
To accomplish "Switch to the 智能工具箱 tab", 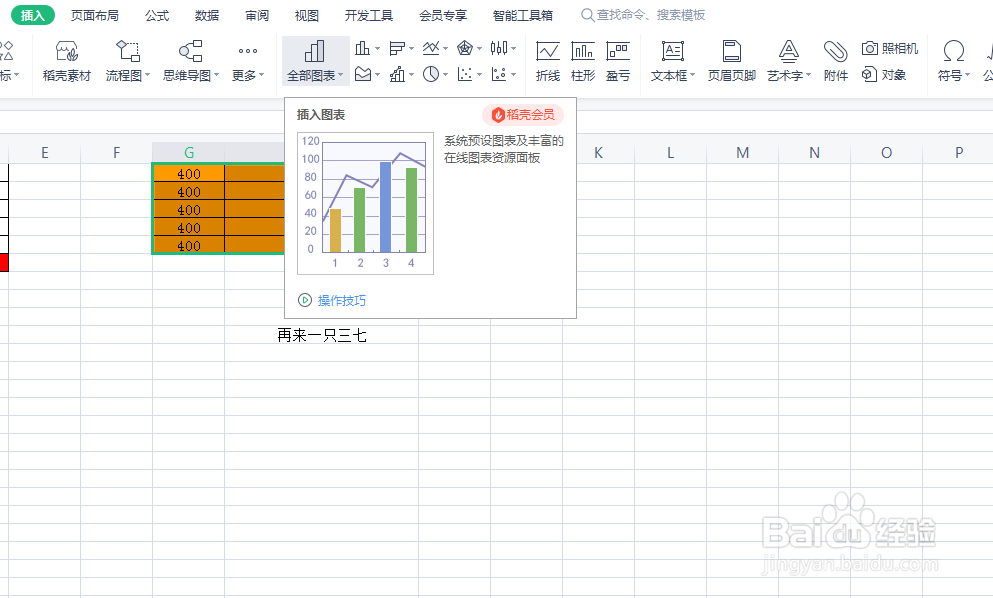I will coord(522,15).
